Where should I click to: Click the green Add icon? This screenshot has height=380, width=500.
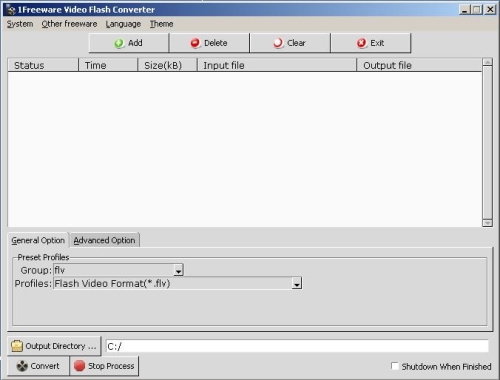point(119,43)
